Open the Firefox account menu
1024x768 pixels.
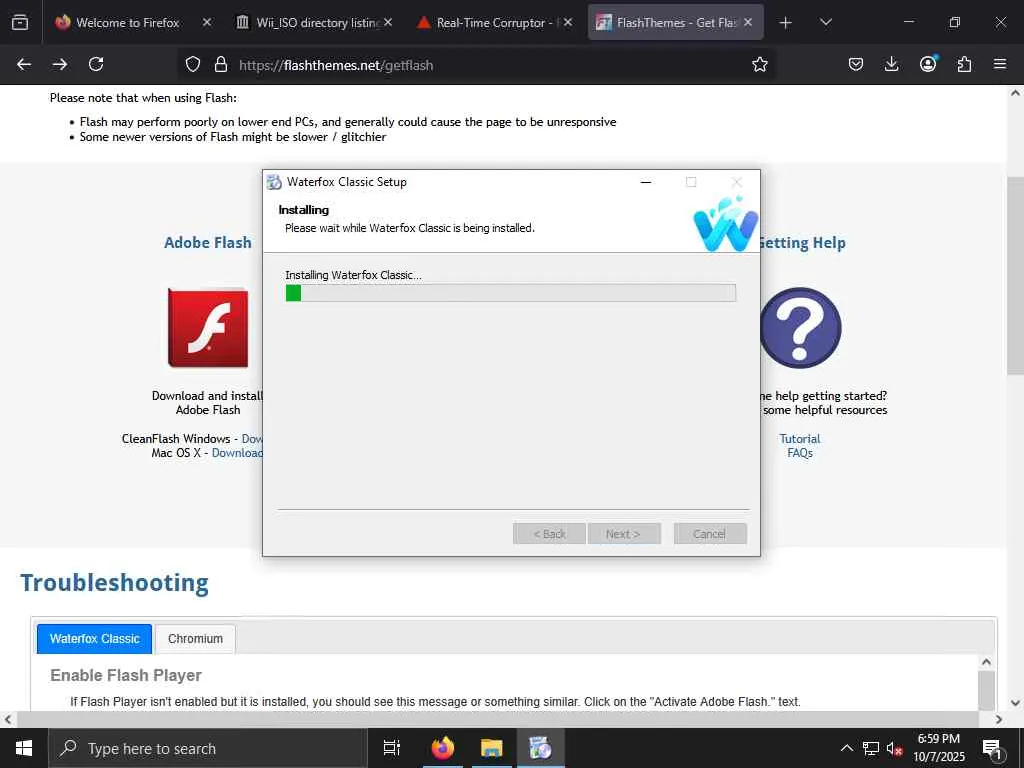928,64
